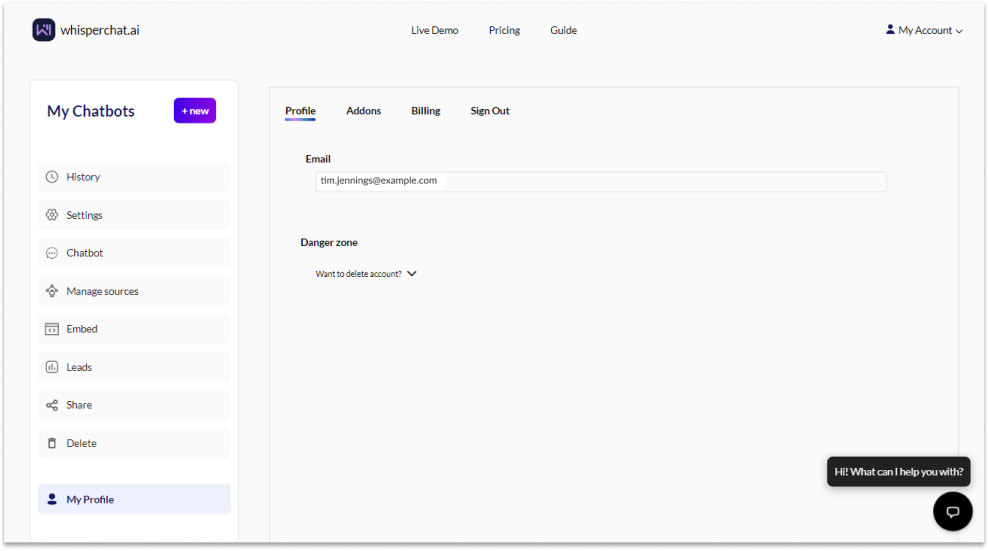This screenshot has height=551, width=989.
Task: Expand the My Account dropdown chevron
Action: 959,31
